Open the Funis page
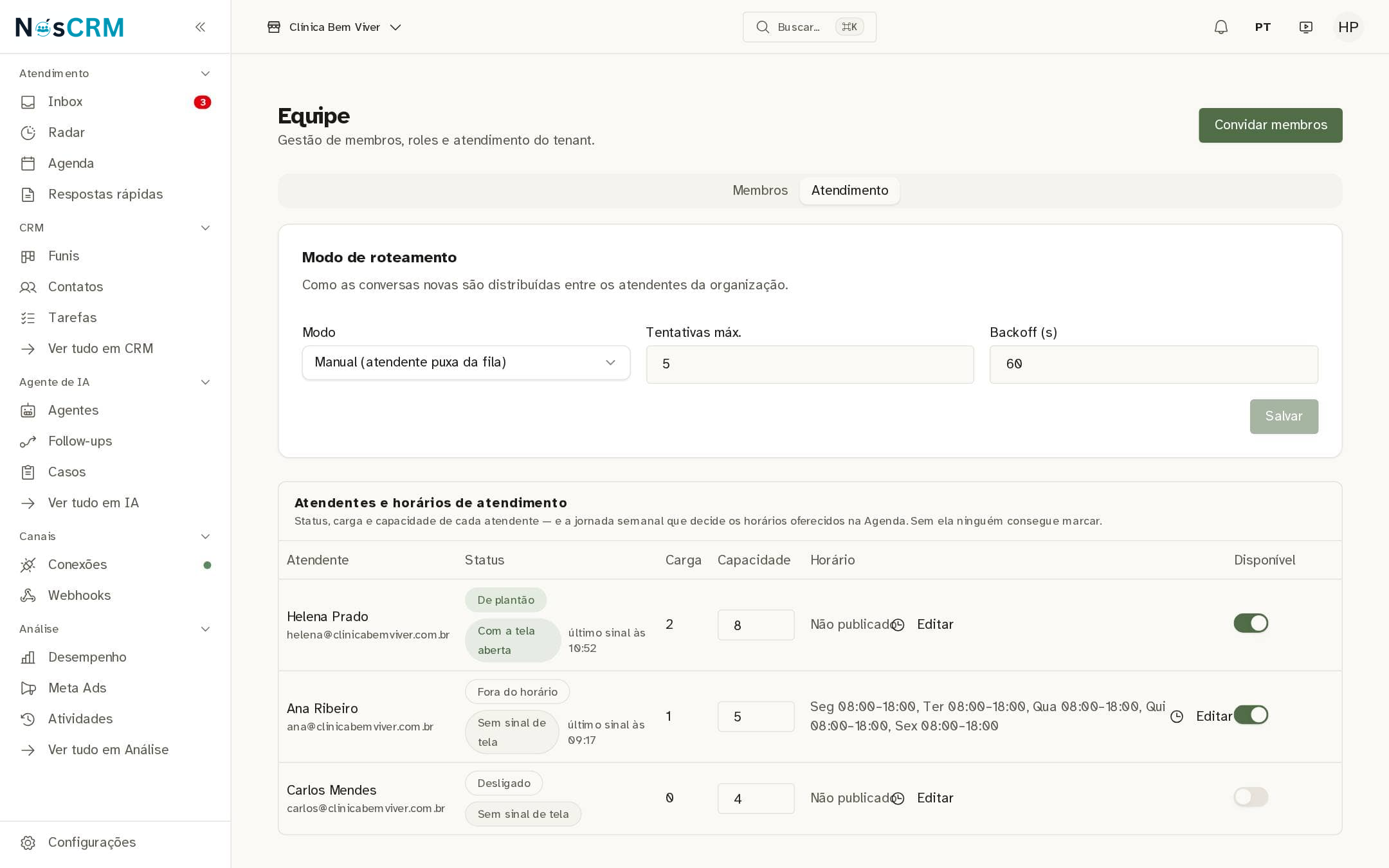Viewport: 1389px width, 868px height. (115, 256)
